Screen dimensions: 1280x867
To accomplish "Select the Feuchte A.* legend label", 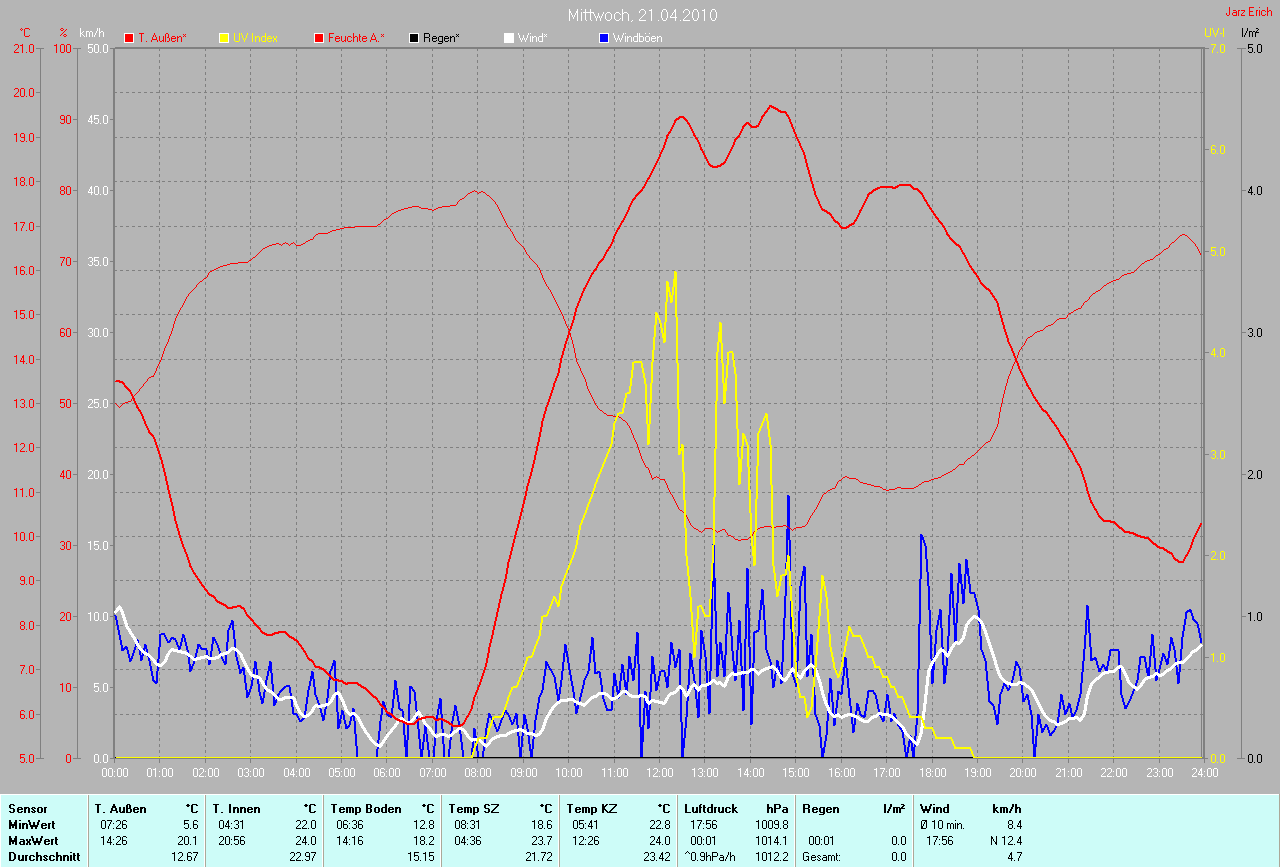I will coord(356,38).
